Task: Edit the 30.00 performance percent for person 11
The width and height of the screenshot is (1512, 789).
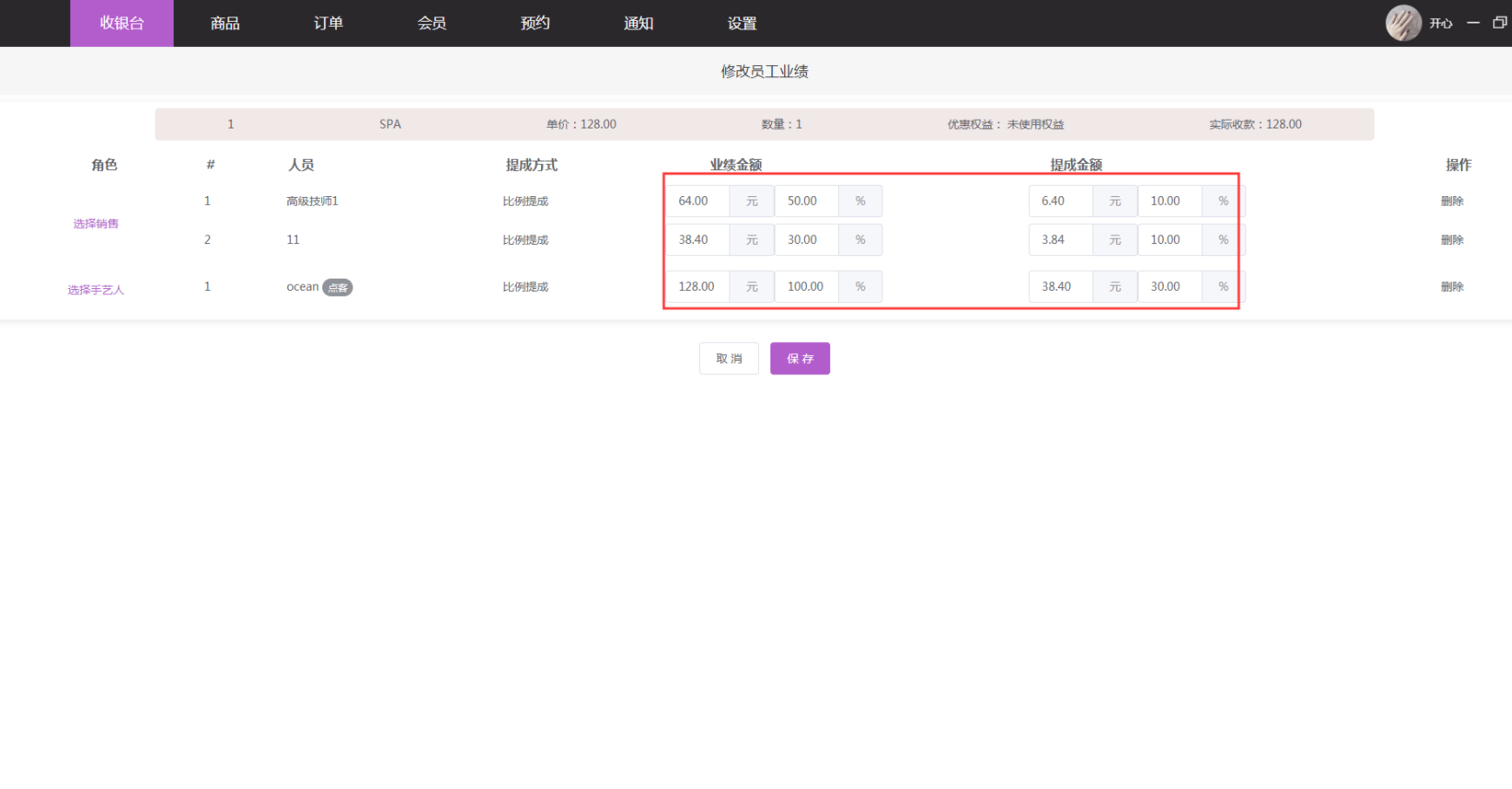Action: click(807, 240)
